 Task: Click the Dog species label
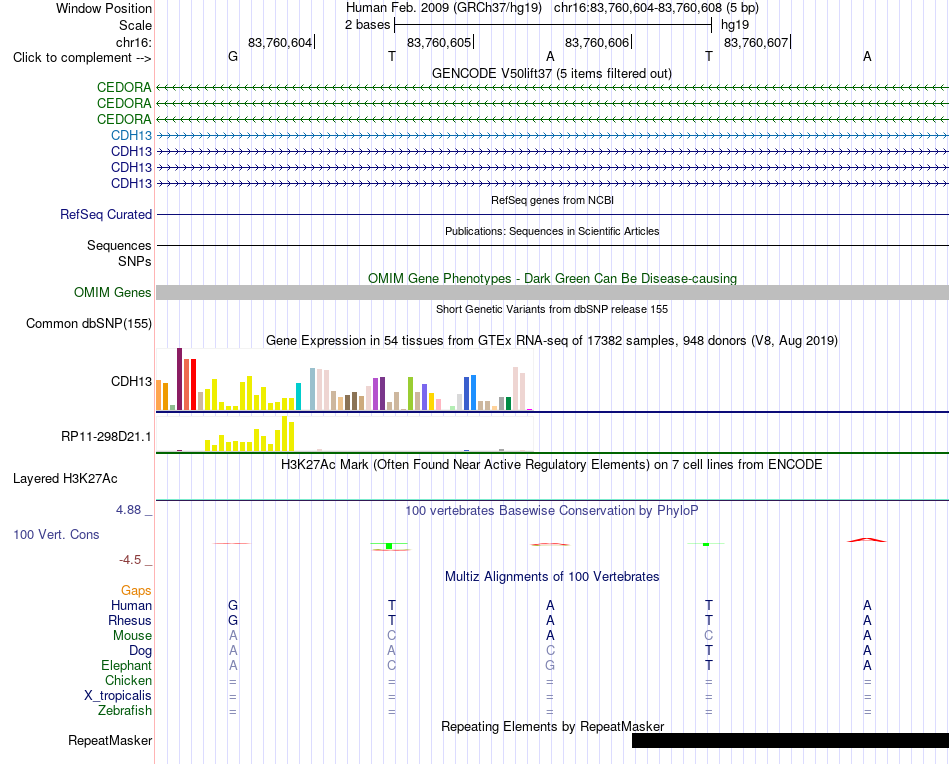pos(141,651)
